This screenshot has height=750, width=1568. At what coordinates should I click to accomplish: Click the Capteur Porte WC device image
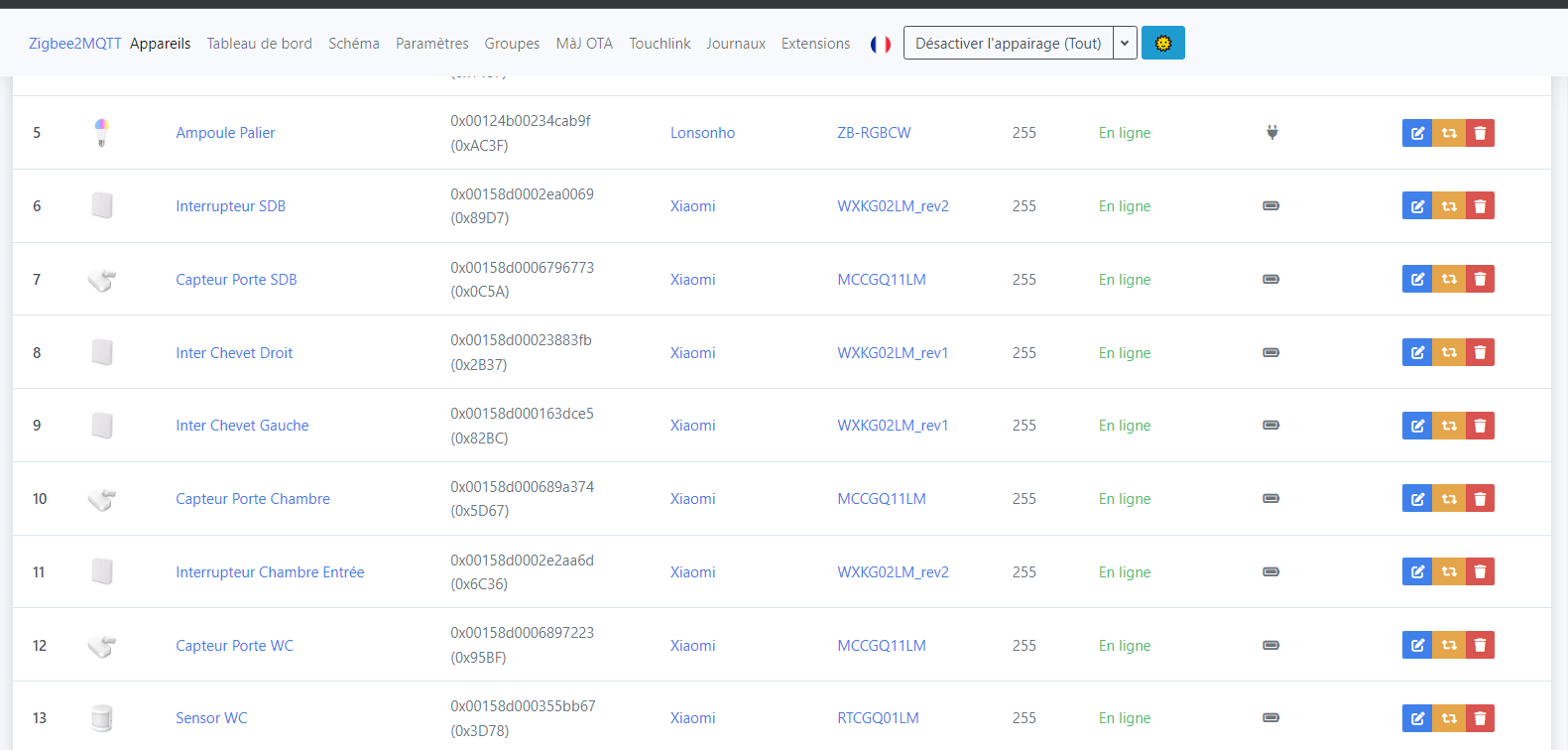[101, 646]
